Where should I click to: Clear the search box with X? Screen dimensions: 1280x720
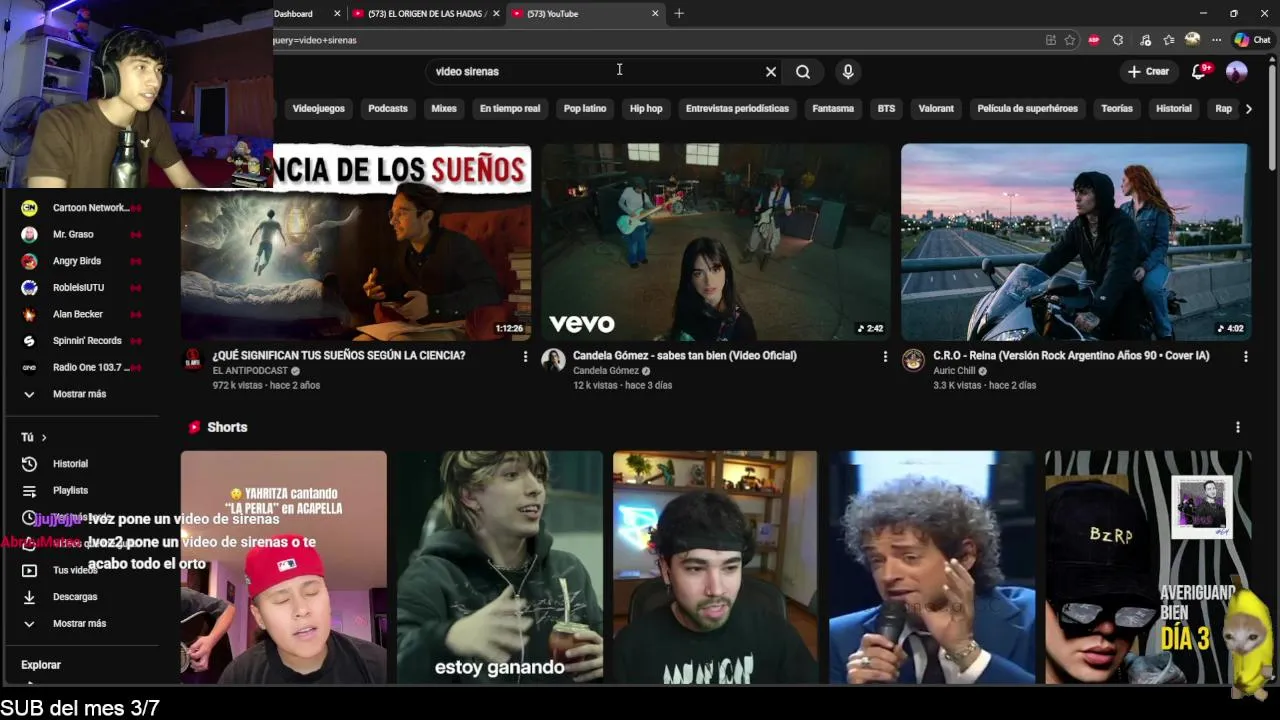point(771,72)
